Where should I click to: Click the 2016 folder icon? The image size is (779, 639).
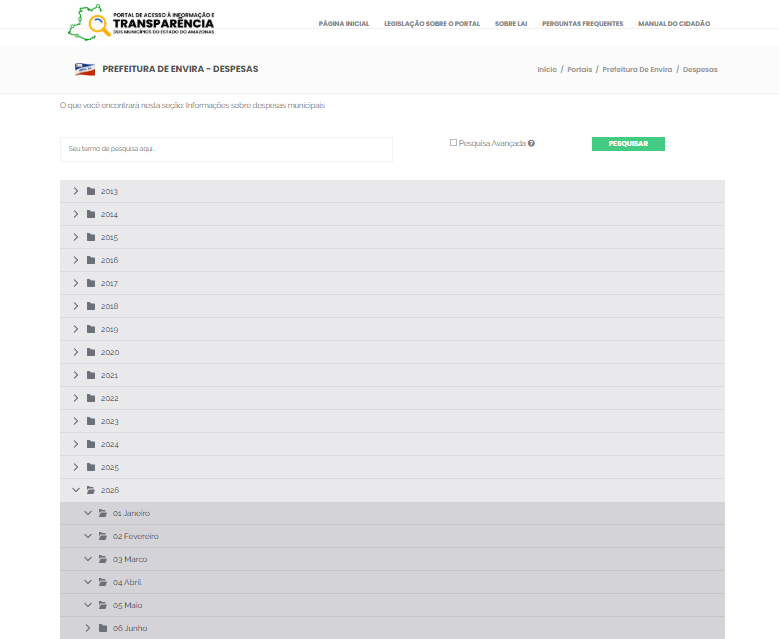pos(91,260)
